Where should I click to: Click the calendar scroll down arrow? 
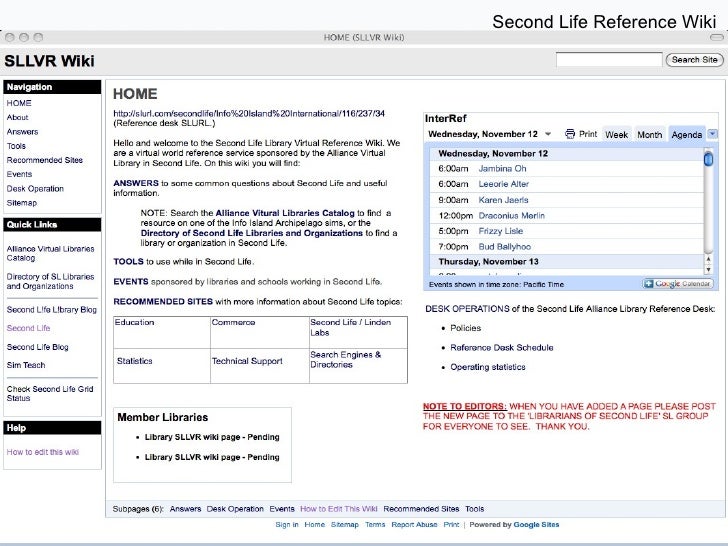708,269
